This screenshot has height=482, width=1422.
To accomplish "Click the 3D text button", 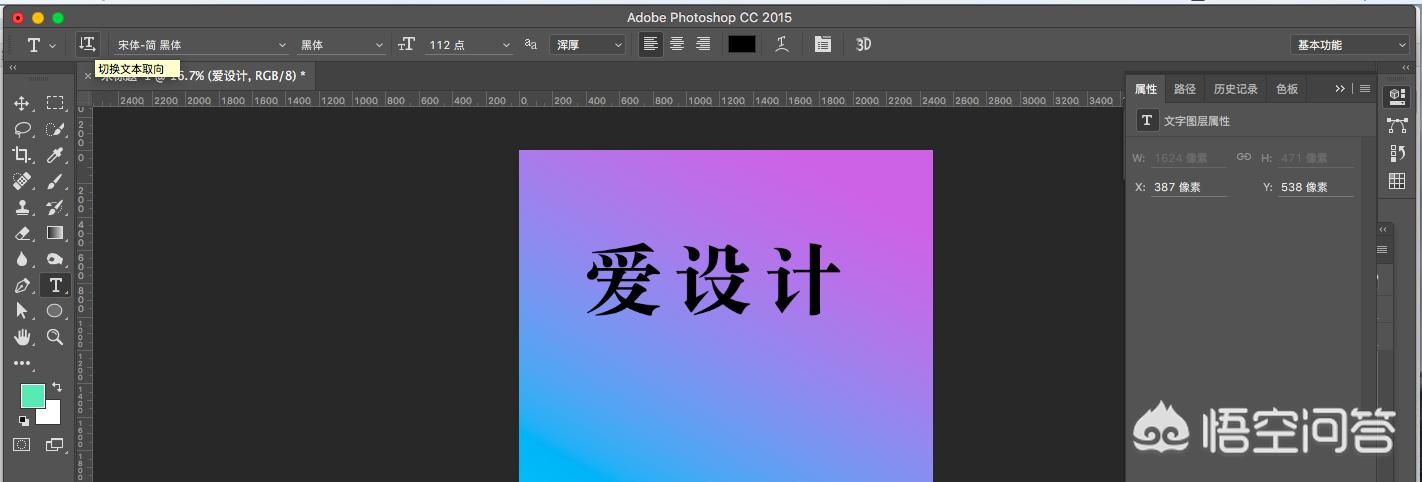I will (x=864, y=44).
